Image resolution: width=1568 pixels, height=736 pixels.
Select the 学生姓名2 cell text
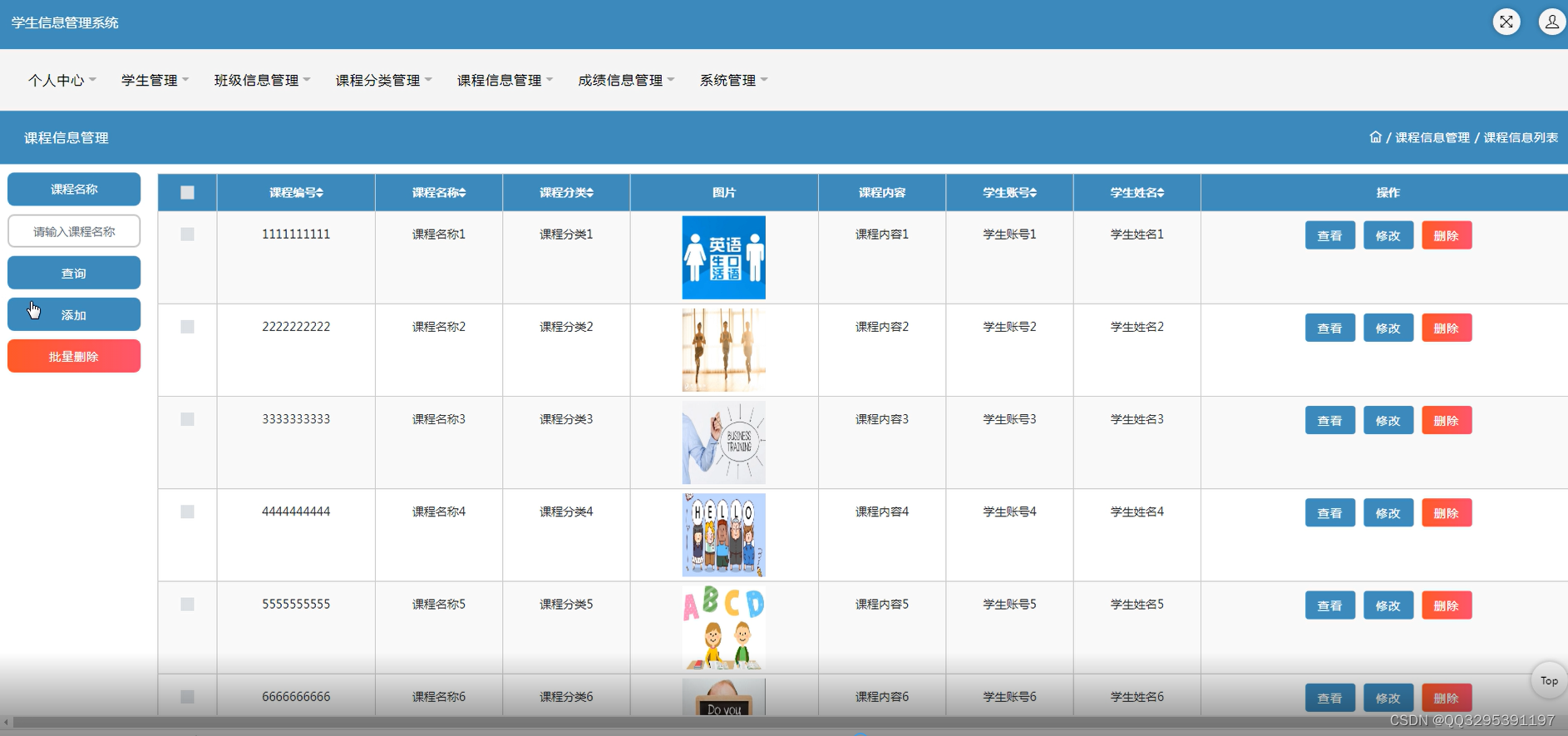click(1137, 327)
